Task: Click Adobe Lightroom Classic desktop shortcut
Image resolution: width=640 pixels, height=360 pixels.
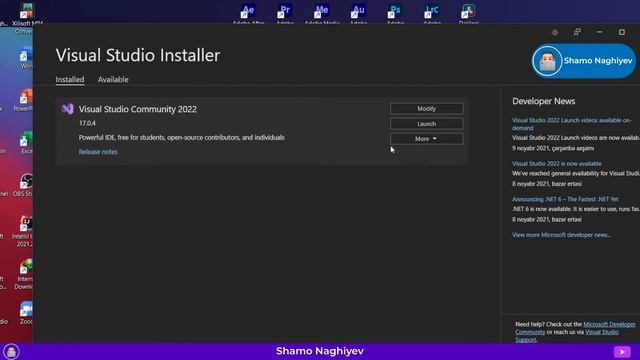Action: pyautogui.click(x=432, y=14)
